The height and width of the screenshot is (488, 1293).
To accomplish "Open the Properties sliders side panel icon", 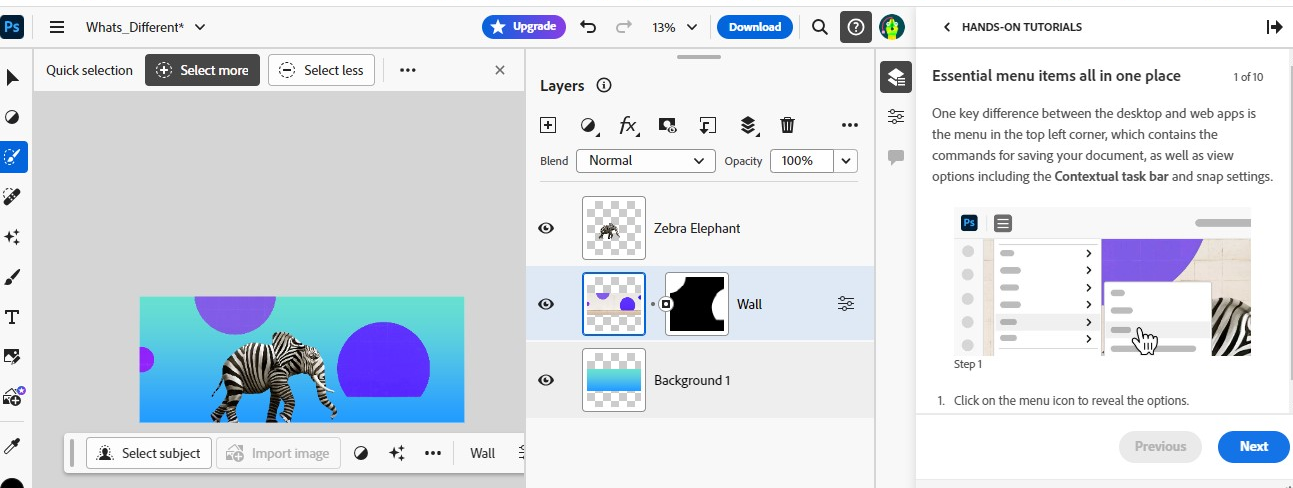I will (896, 117).
